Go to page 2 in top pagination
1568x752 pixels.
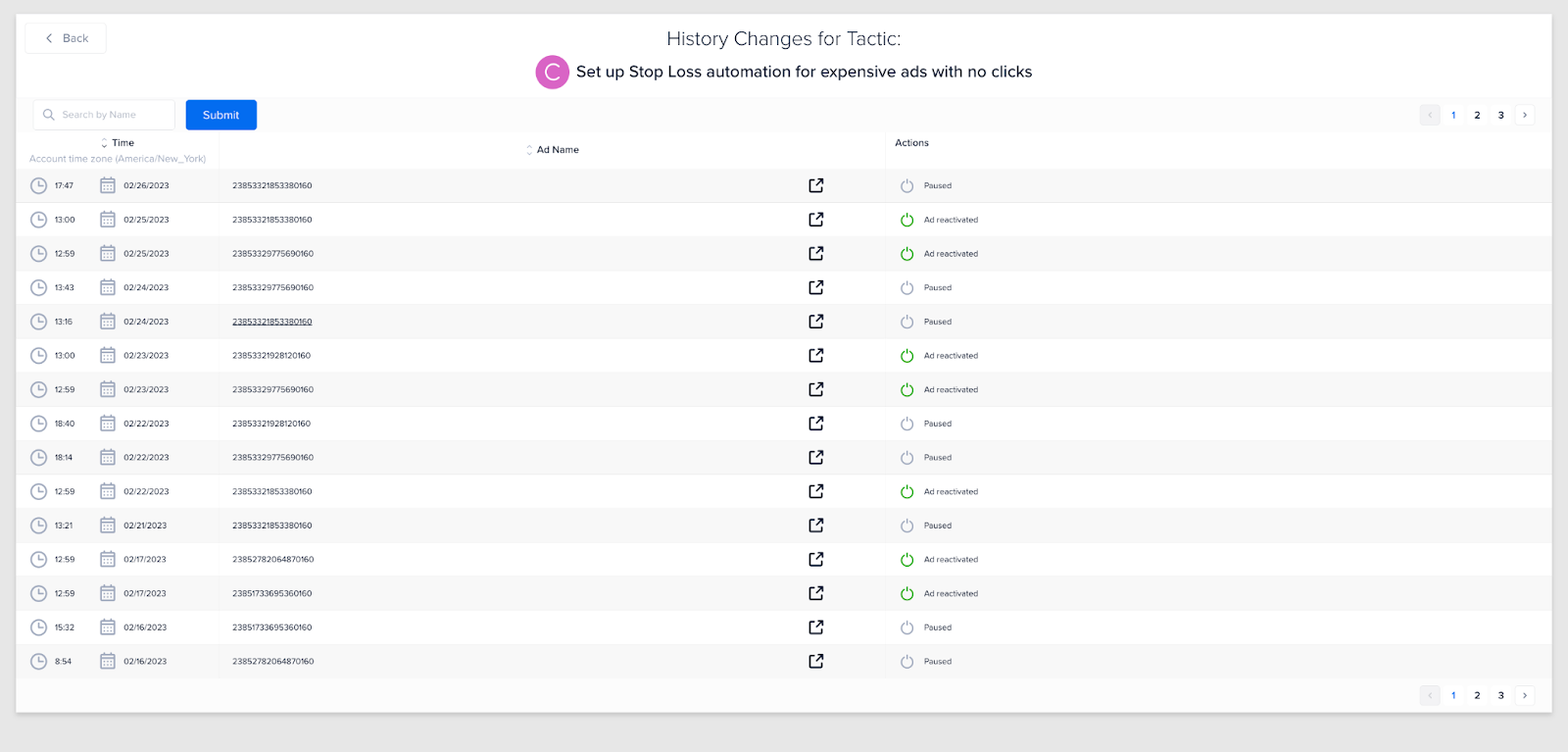coord(1477,115)
